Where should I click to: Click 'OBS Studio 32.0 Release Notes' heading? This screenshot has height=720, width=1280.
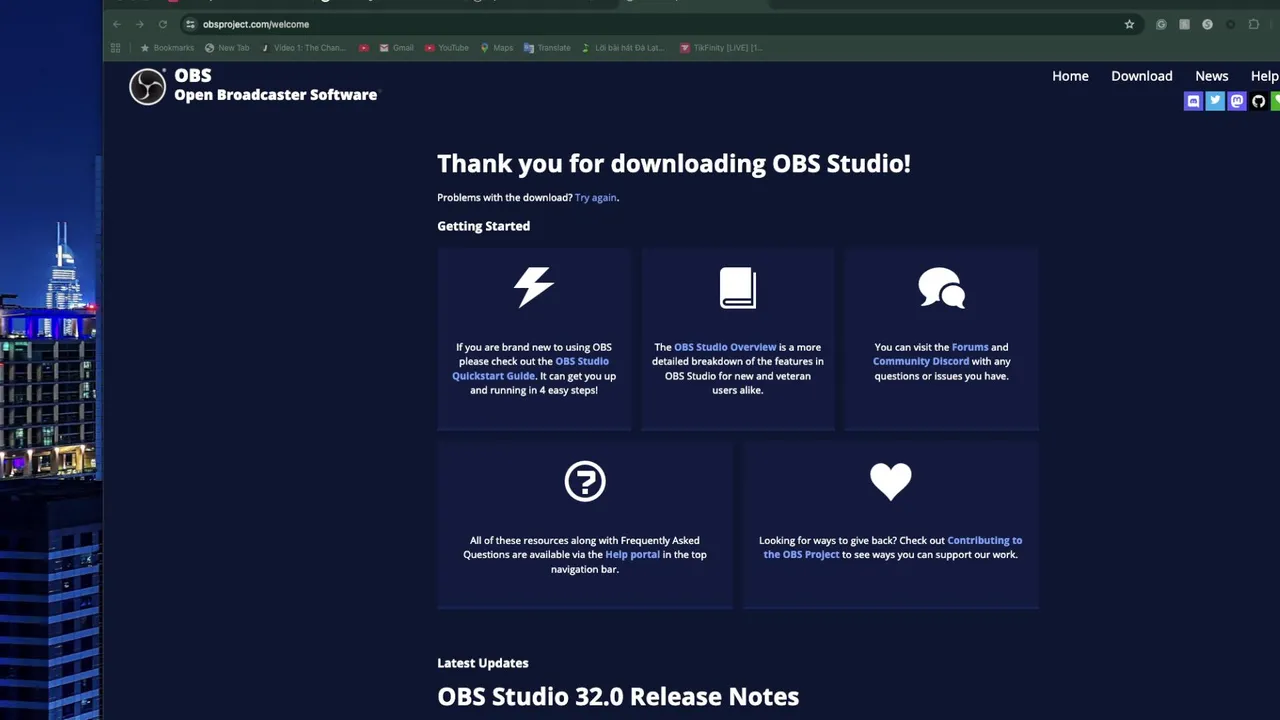(618, 697)
